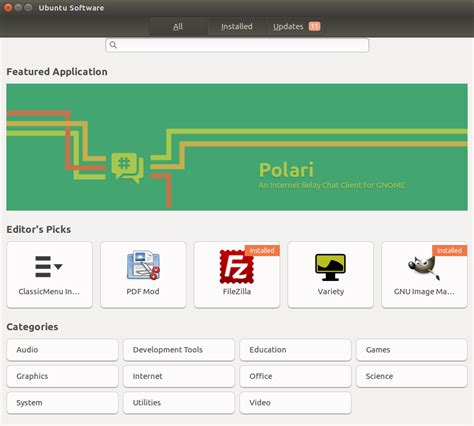Click the Installed ribbon on GNU Image

(x=450, y=250)
